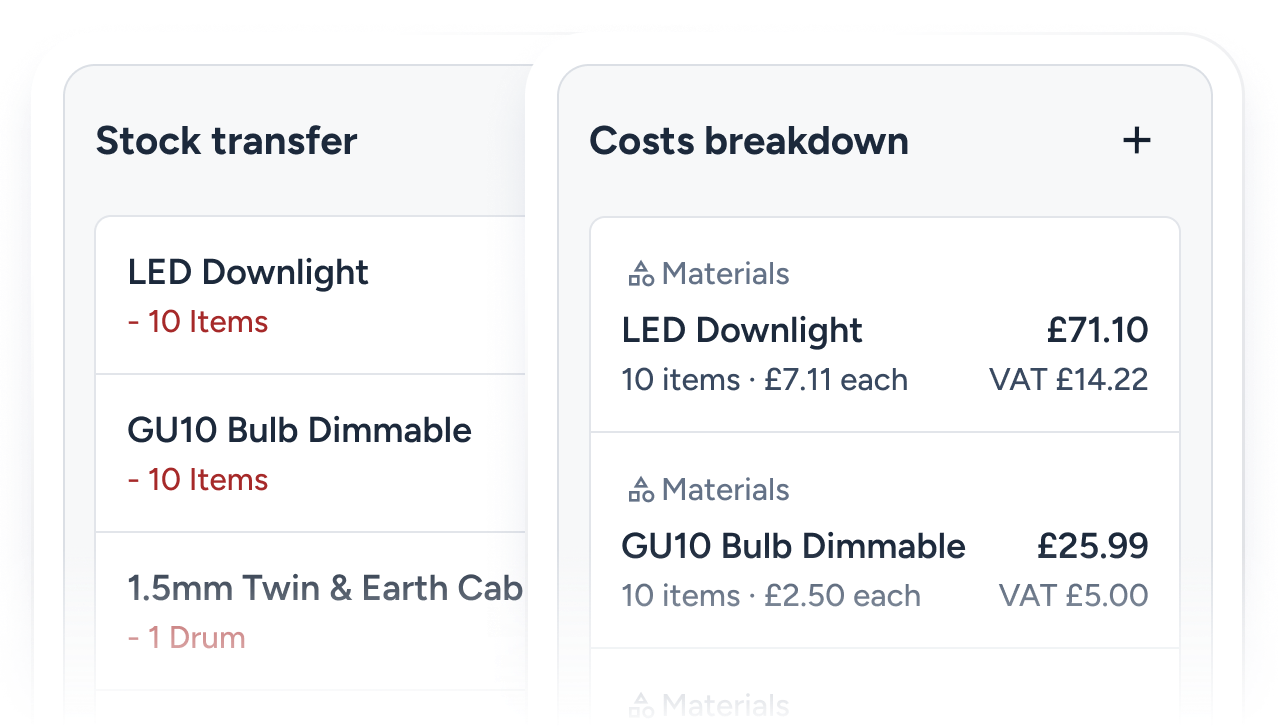Click the VAT £5.00 amount
This screenshot has width=1278, height=728.
click(1073, 596)
